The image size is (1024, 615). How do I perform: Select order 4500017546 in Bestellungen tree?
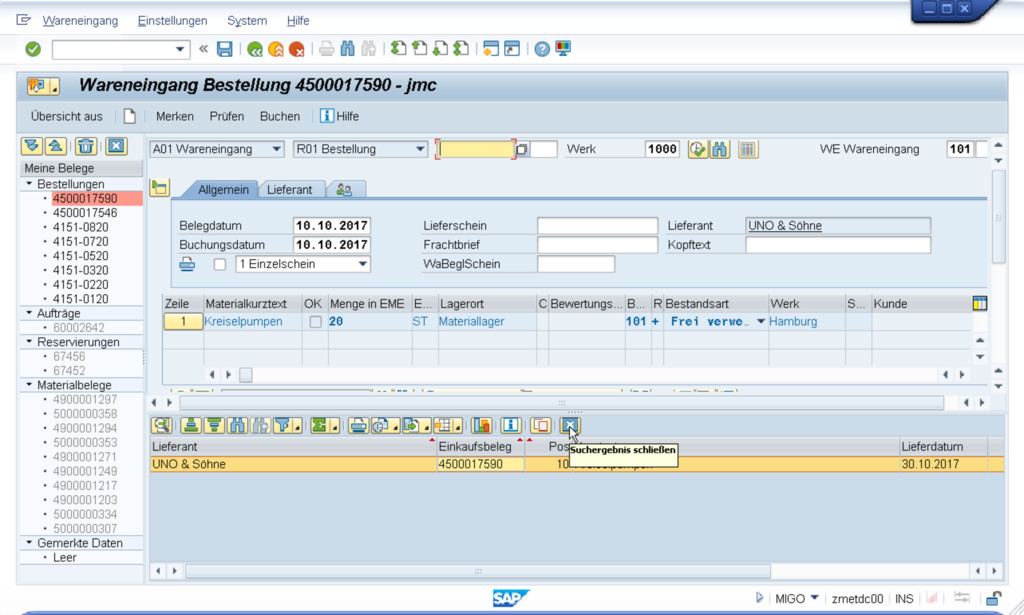coord(85,213)
